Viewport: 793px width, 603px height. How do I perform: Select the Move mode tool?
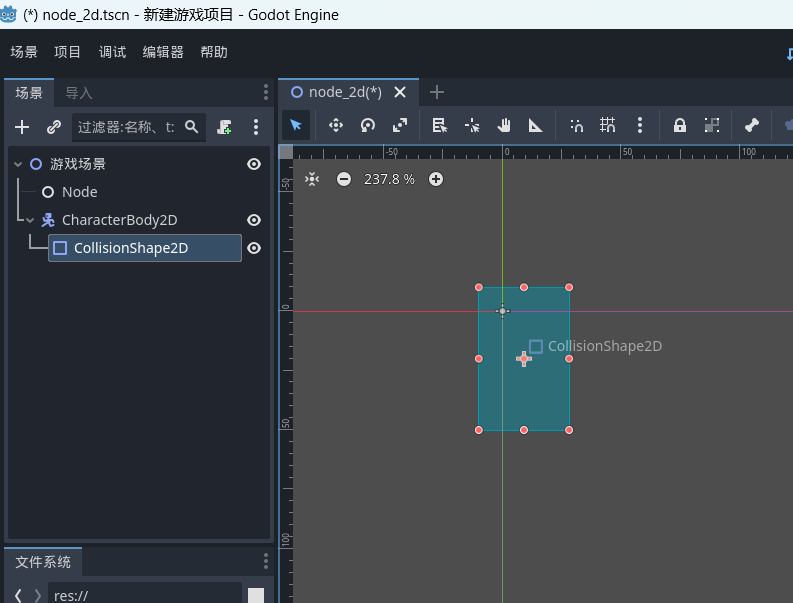point(336,125)
